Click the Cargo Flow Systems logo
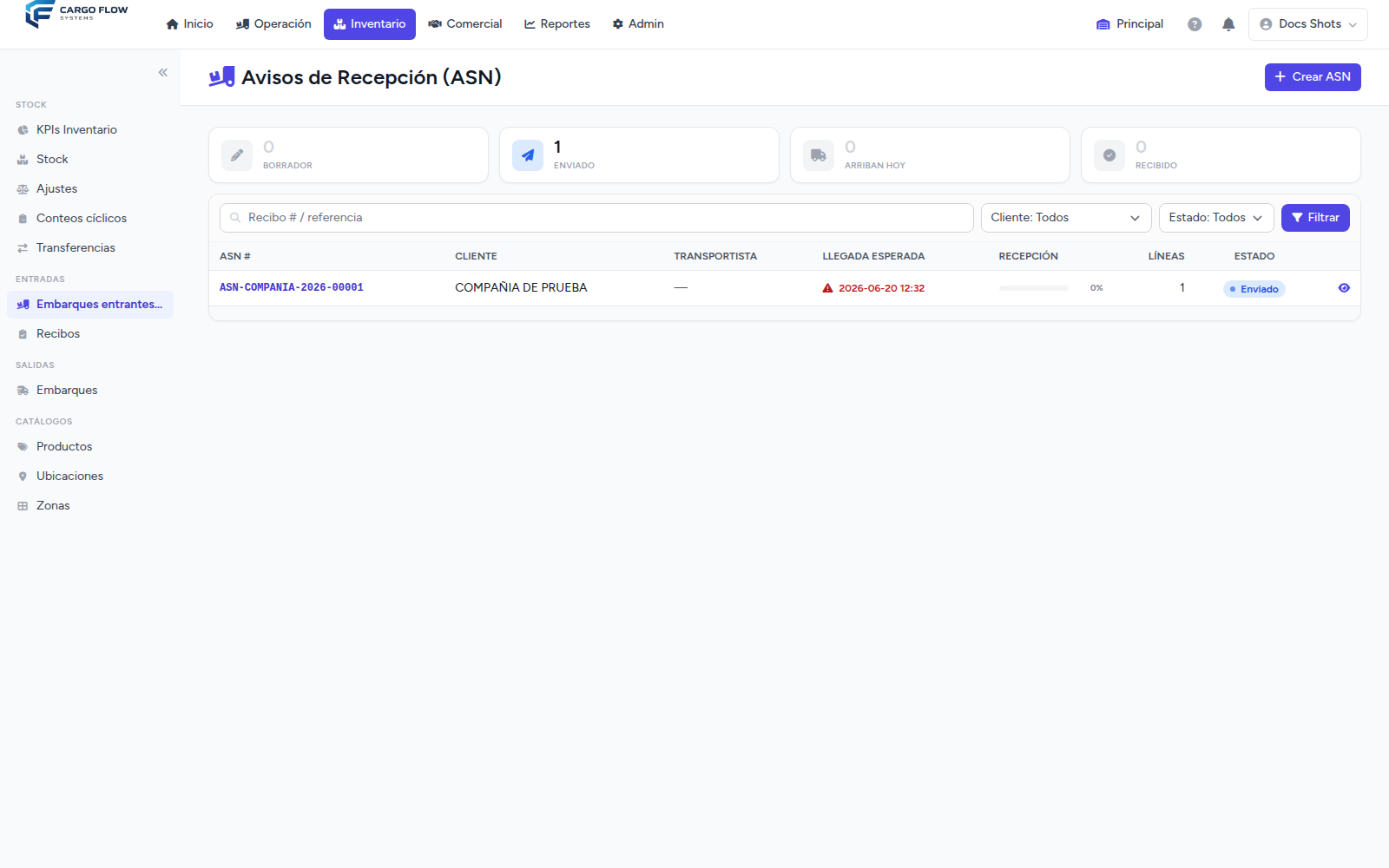1389x868 pixels. click(x=76, y=15)
